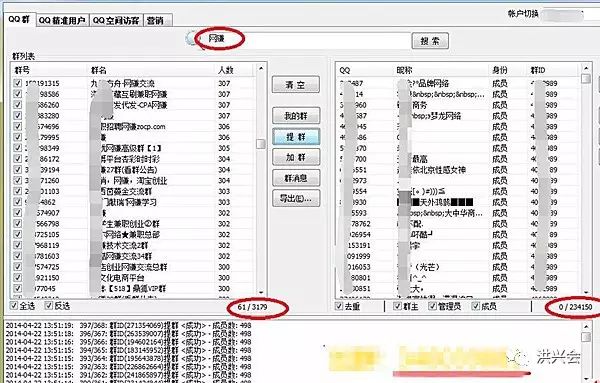
Task: Toggle the 管理员 checkbox
Action: tap(432, 306)
